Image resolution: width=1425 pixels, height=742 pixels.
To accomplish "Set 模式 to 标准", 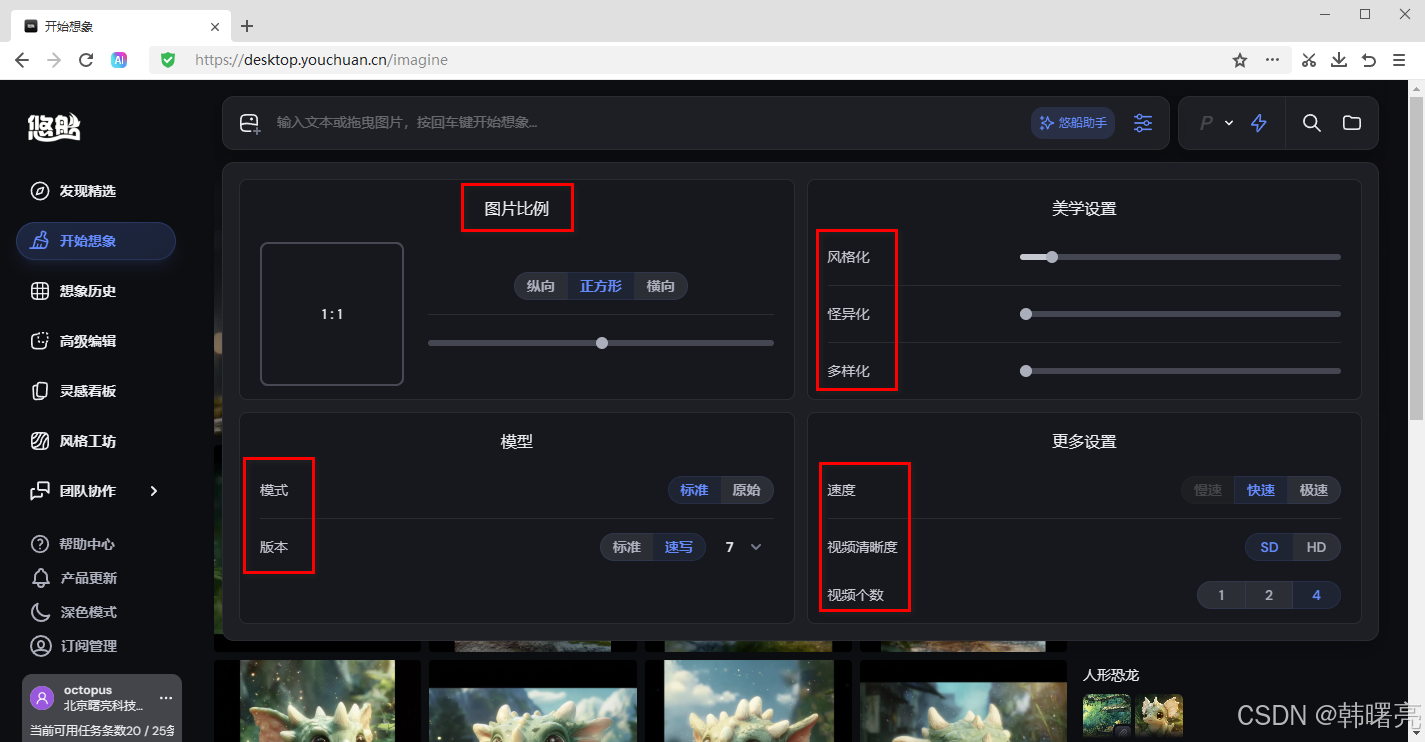I will coord(694,490).
